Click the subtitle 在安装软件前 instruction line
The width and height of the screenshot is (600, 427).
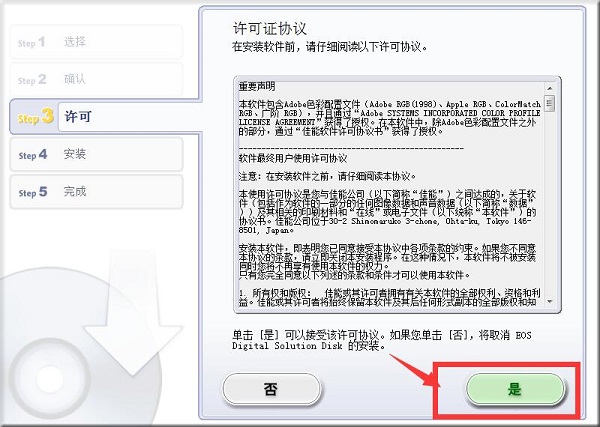click(x=329, y=47)
